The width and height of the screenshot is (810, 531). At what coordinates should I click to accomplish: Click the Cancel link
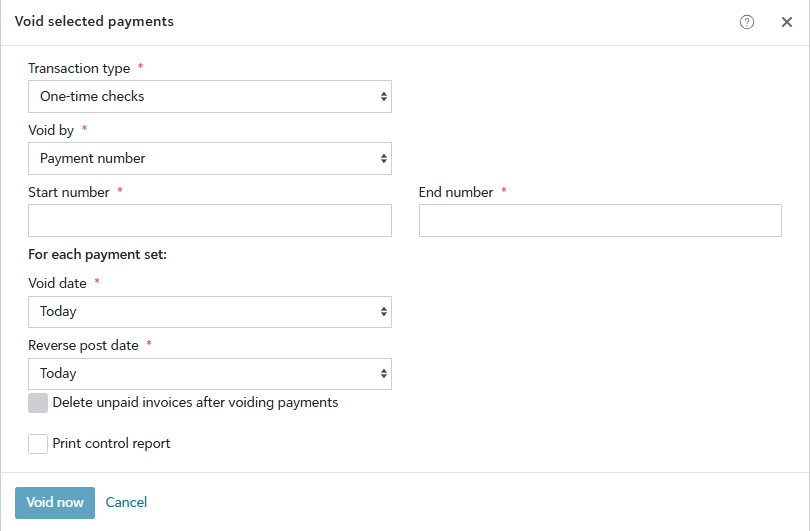(126, 503)
